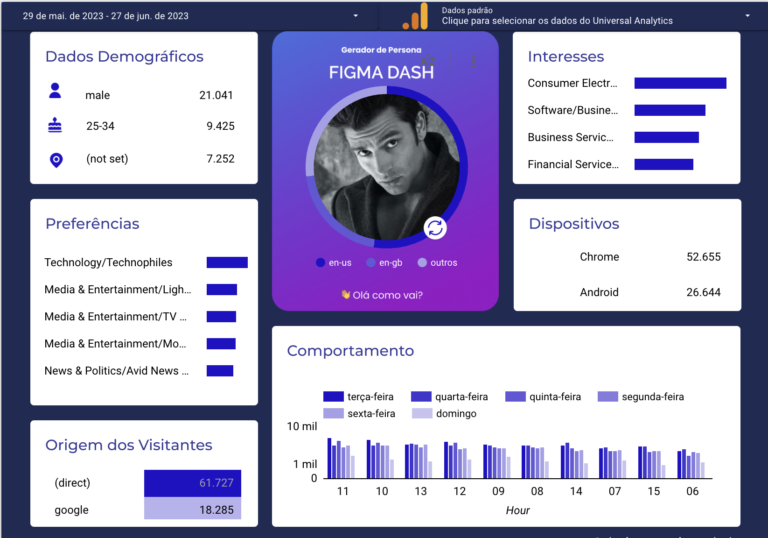Click the en-gb legend dot
The height and width of the screenshot is (538, 768).
(x=371, y=263)
